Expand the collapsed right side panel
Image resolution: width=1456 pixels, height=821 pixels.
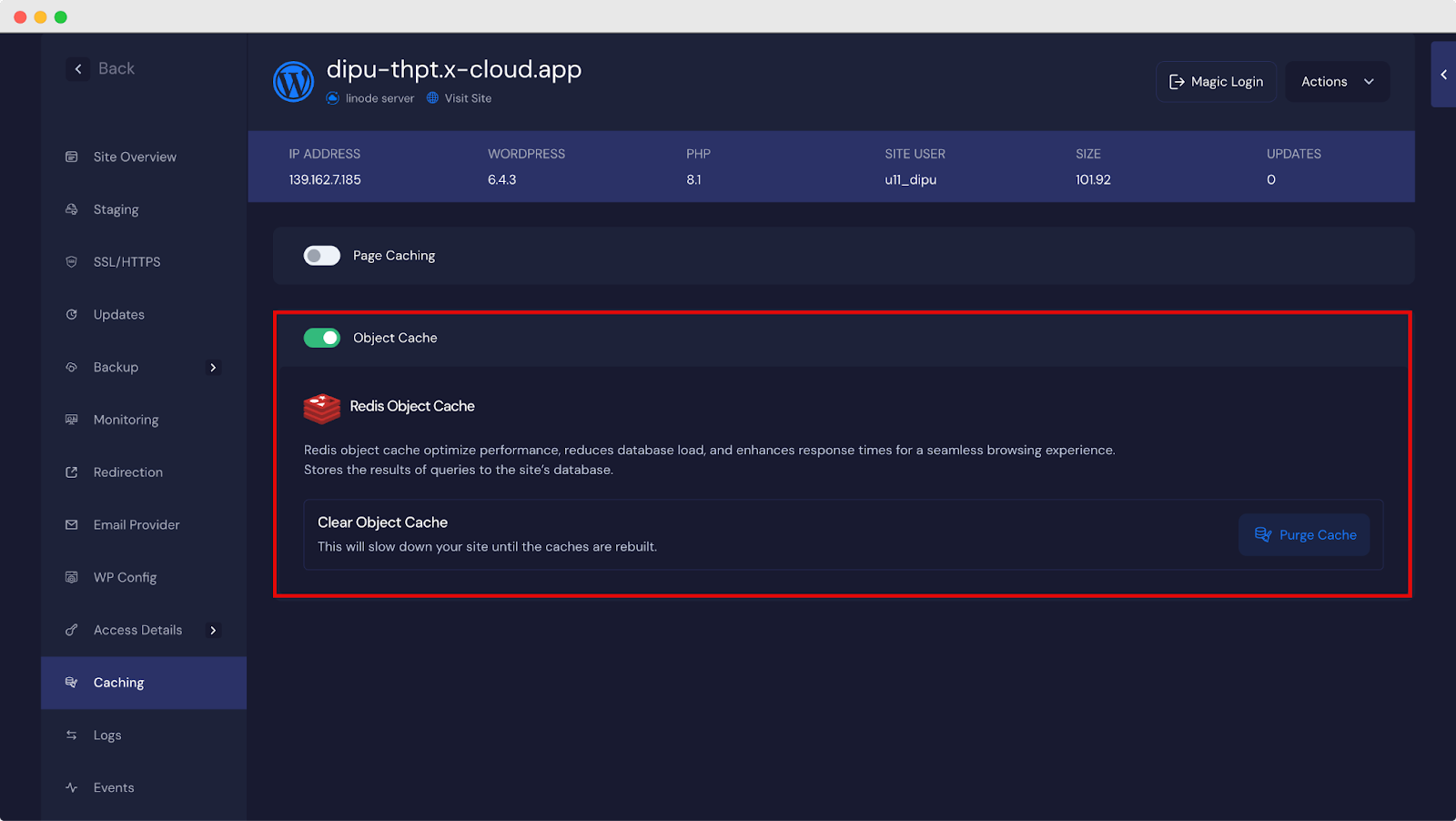(x=1443, y=75)
